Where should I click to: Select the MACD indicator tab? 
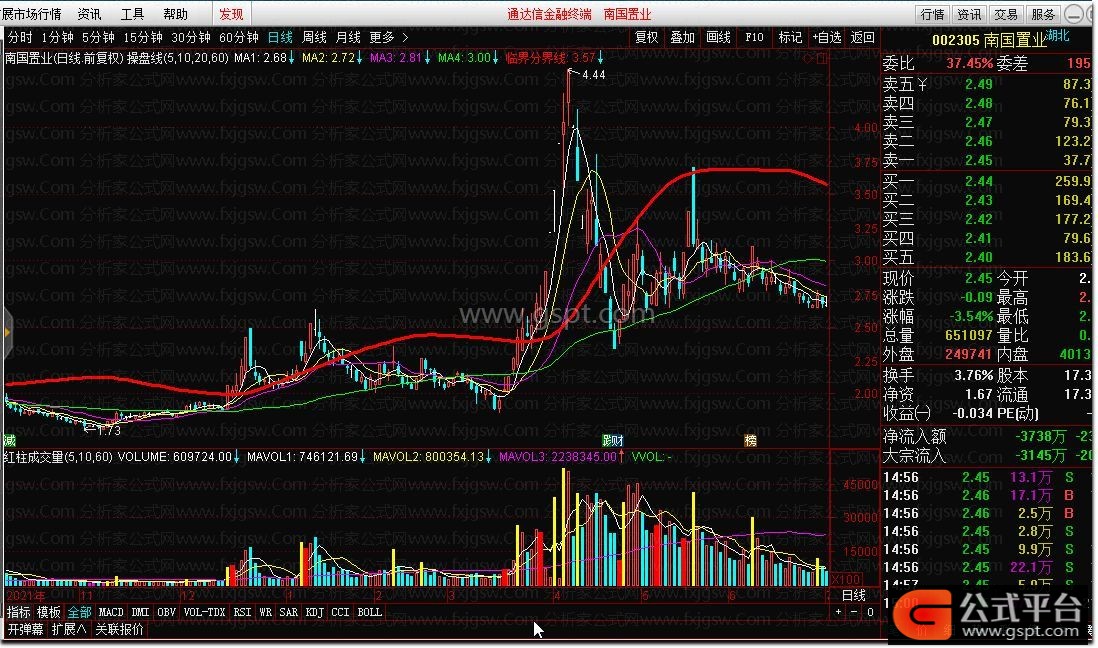pos(111,612)
